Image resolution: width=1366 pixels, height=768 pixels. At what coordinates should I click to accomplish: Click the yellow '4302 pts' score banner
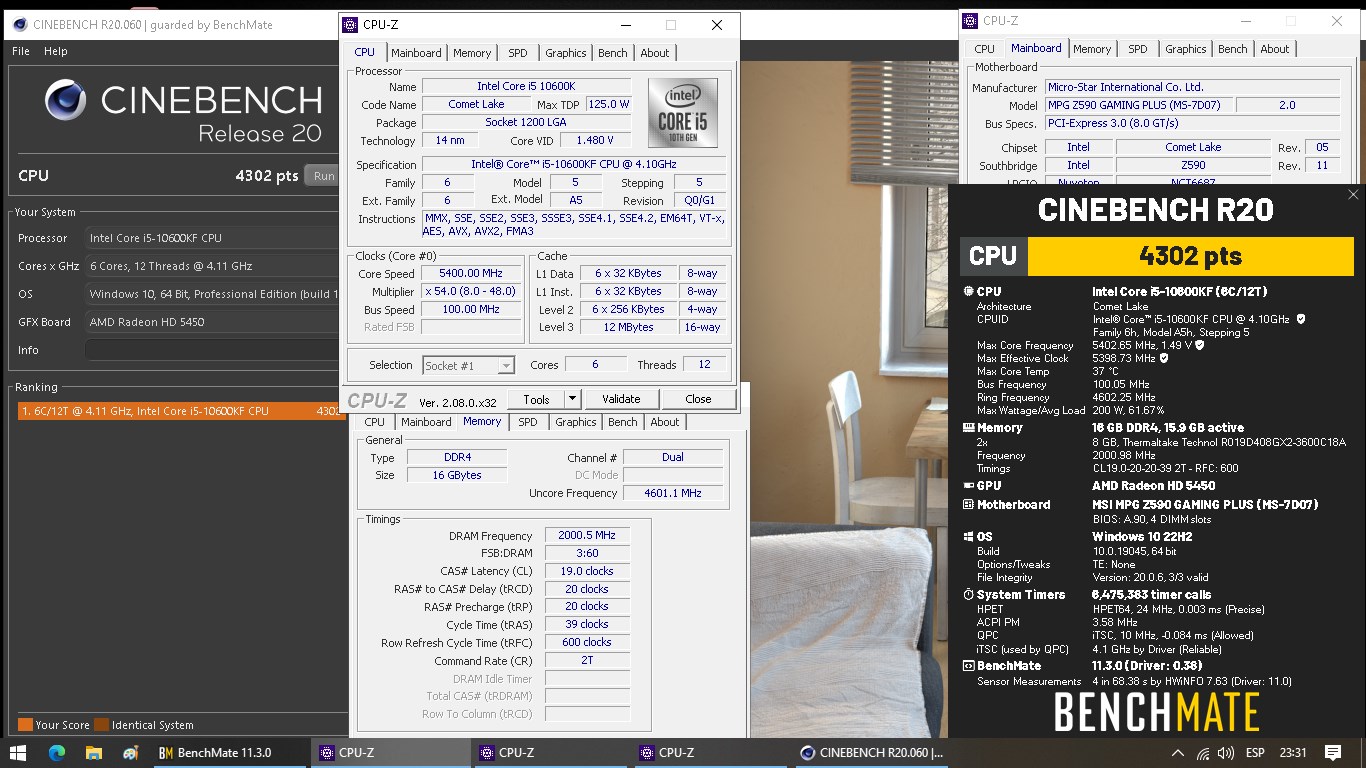(x=1190, y=256)
